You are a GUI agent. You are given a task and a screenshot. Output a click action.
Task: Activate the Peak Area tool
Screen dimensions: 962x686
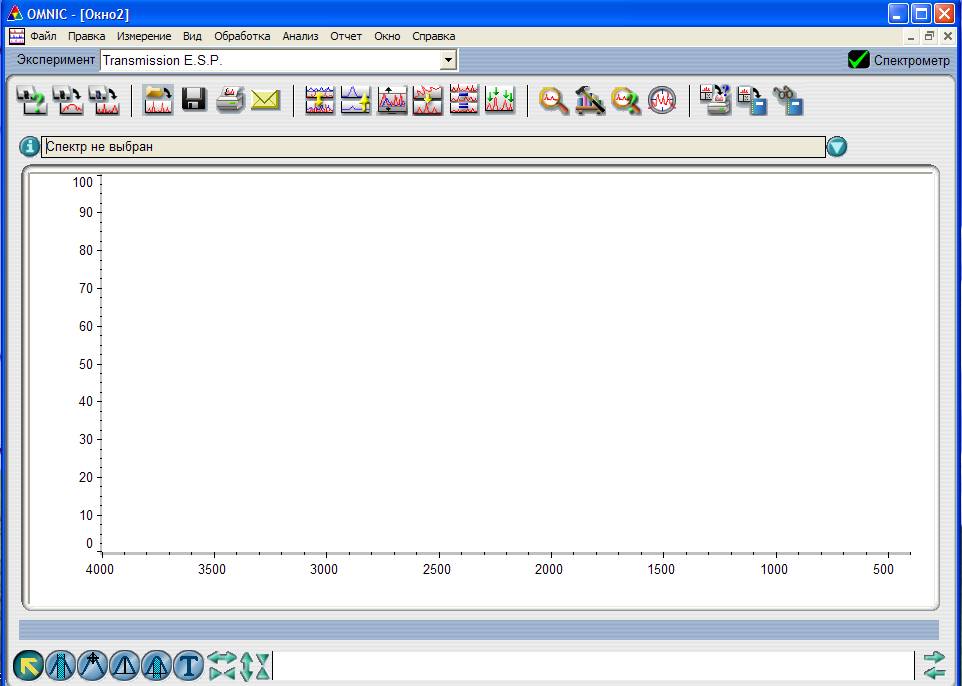pos(156,666)
